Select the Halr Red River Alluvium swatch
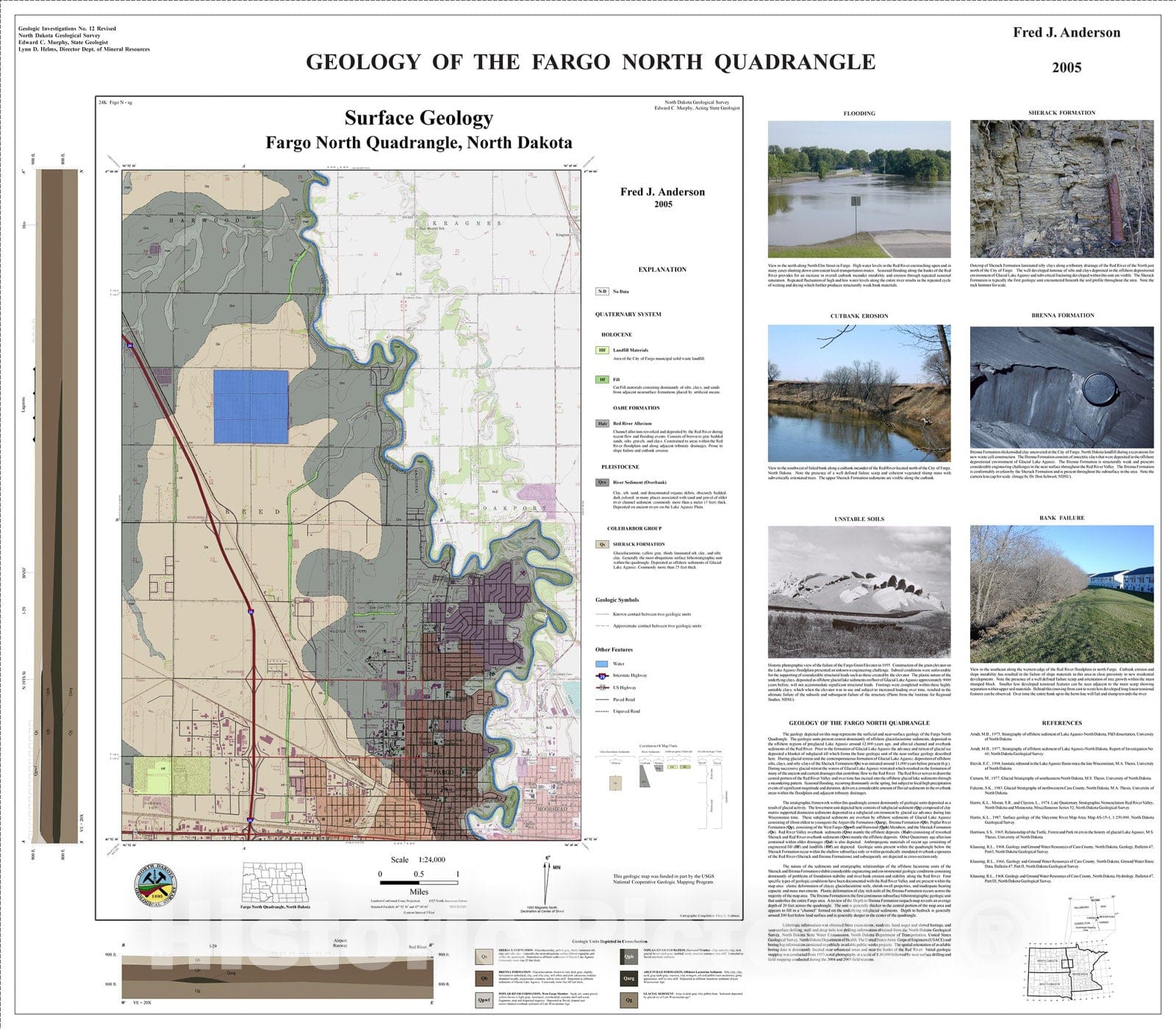Viewport: 1176px width, 1029px height. point(602,424)
